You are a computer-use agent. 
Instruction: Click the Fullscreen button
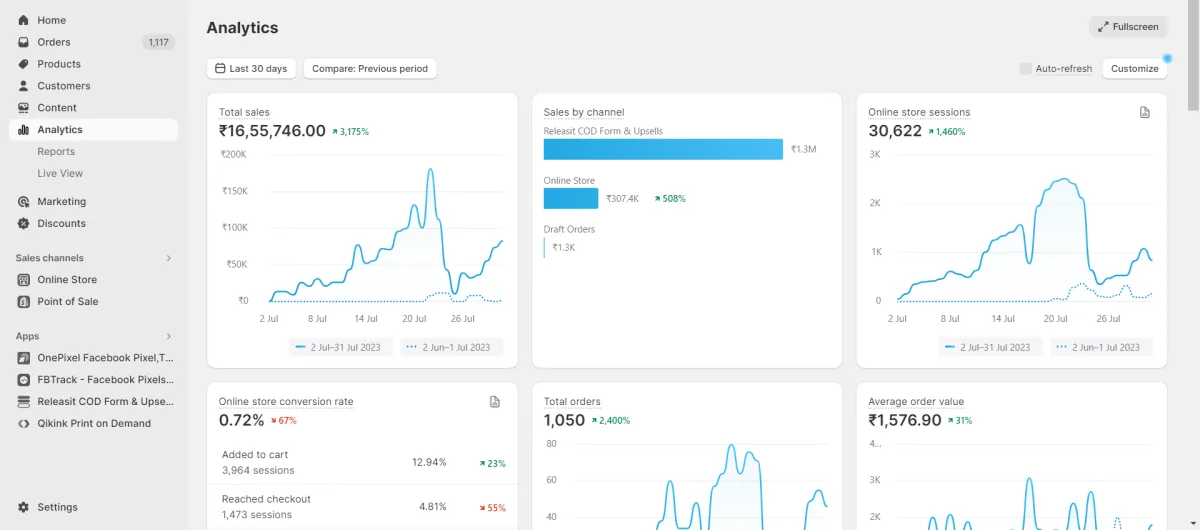[x=1128, y=27]
